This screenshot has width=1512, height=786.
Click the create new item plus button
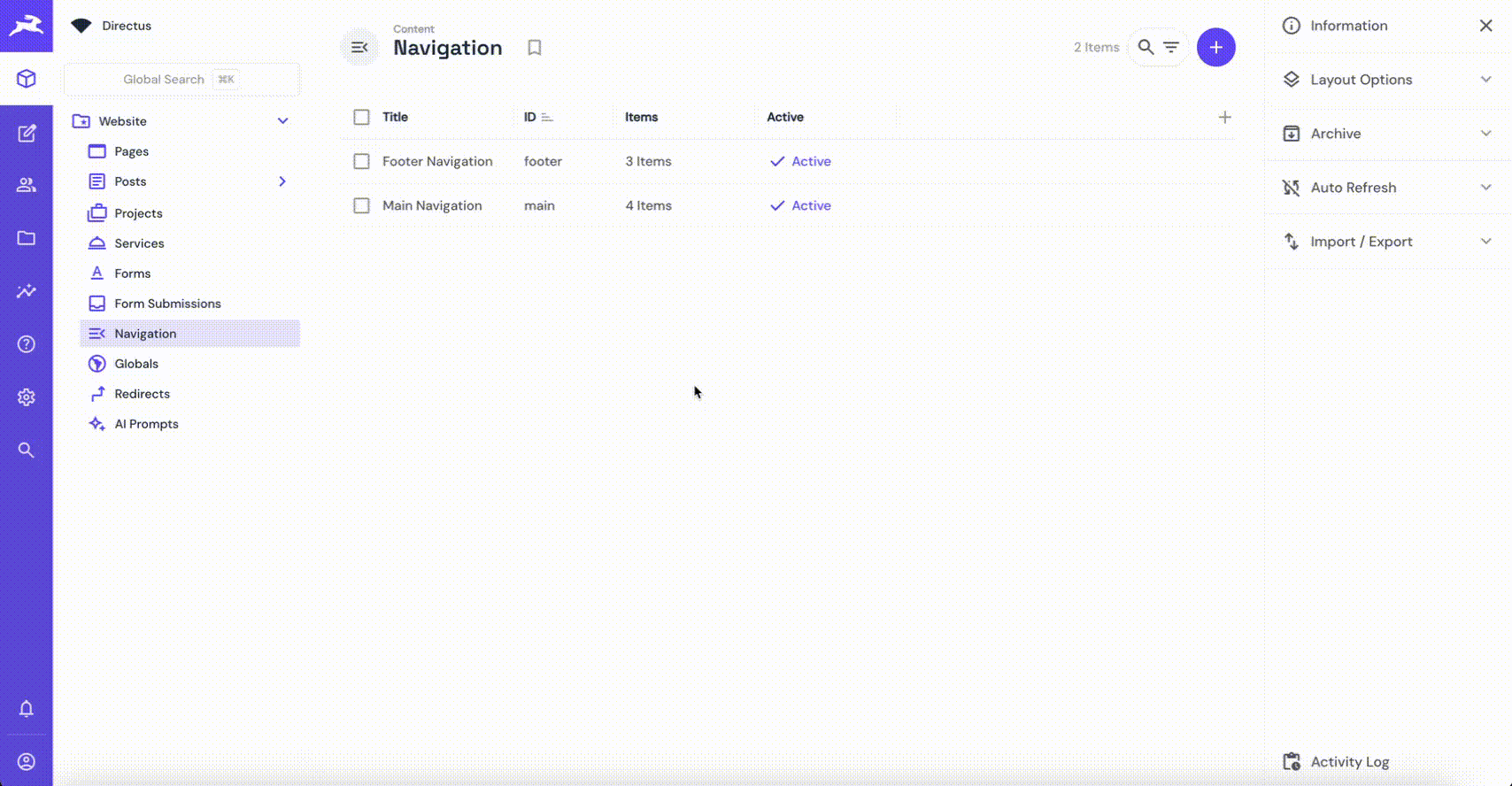pyautogui.click(x=1215, y=47)
